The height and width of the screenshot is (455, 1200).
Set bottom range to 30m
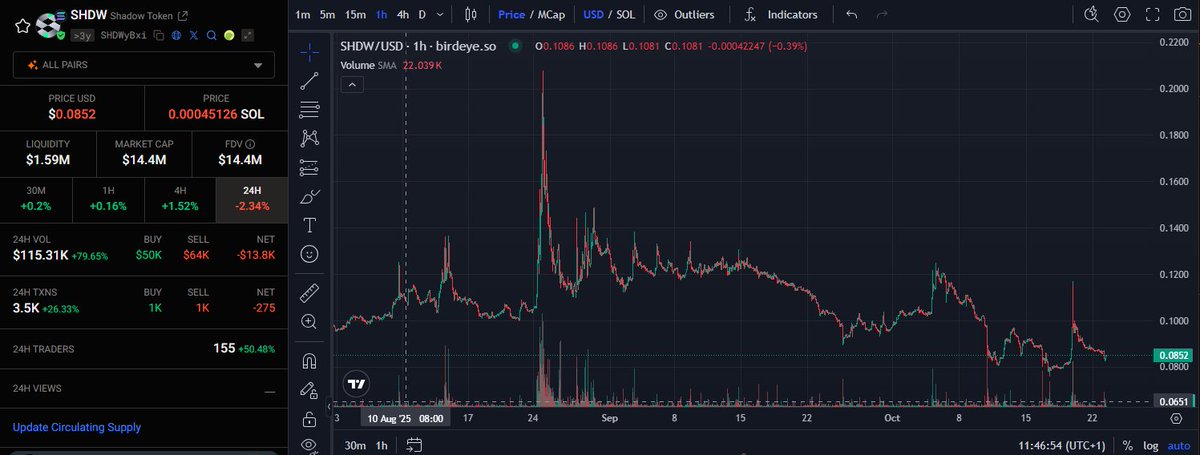[354, 445]
